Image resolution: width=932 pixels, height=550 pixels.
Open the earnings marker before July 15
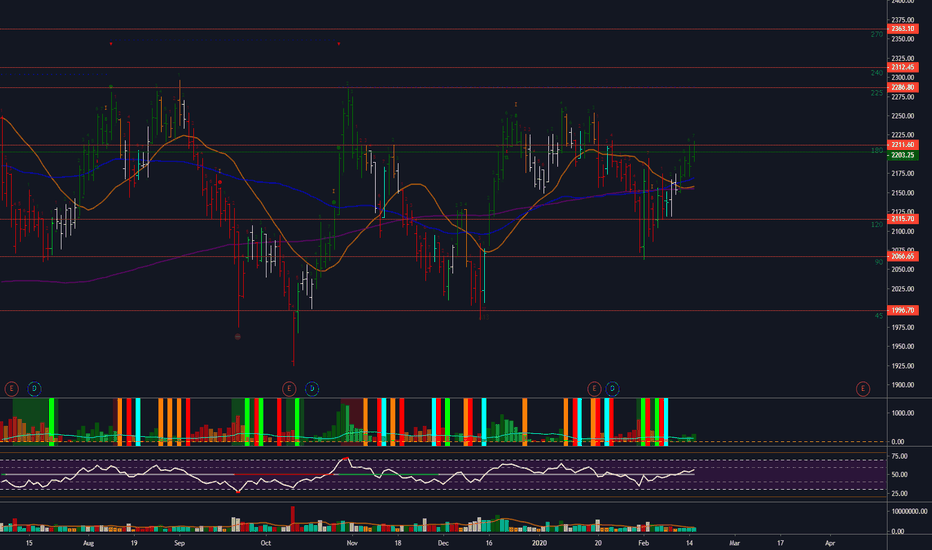[x=11, y=389]
